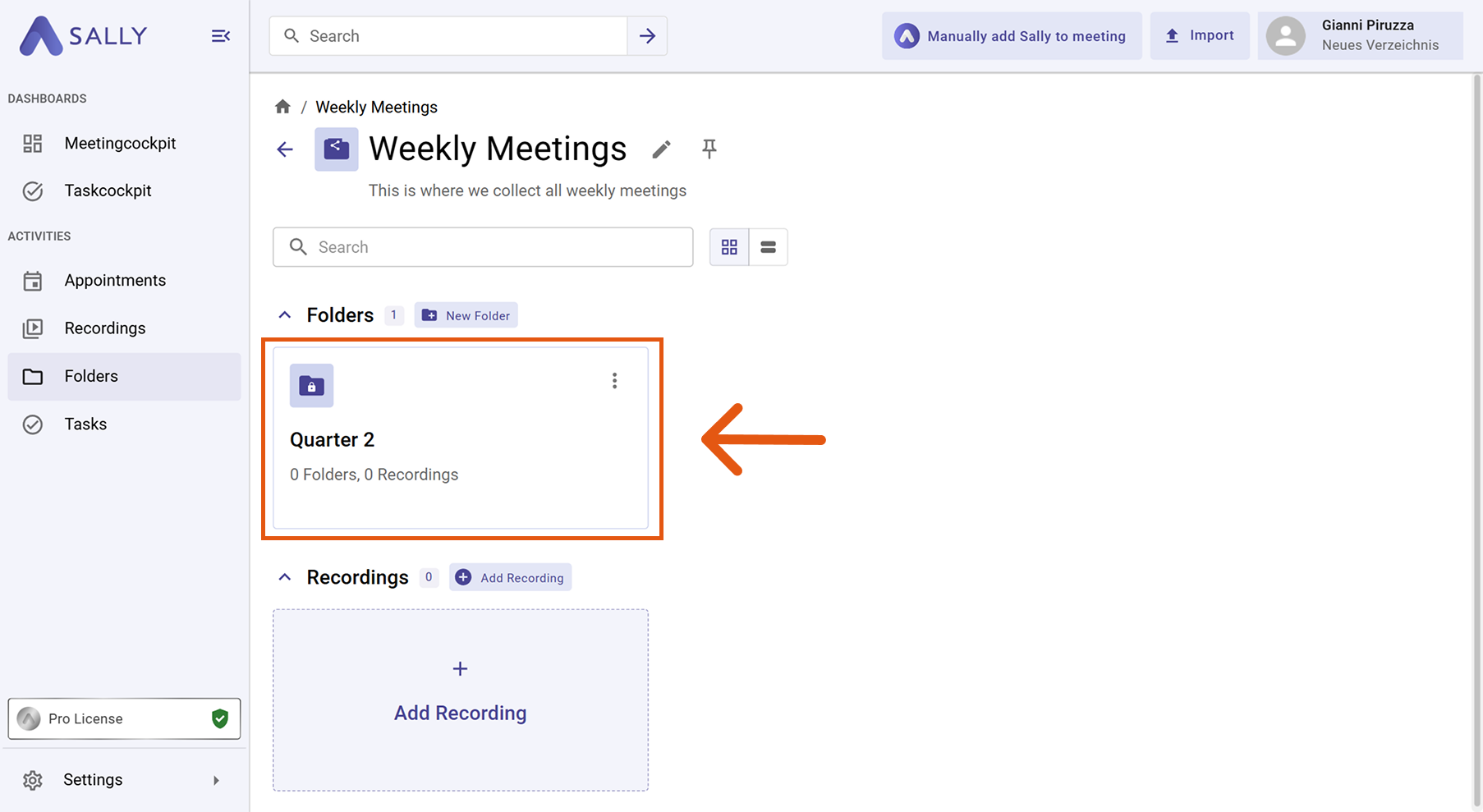Click the home breadcrumb icon
Viewport: 1483px width, 812px height.
282,107
